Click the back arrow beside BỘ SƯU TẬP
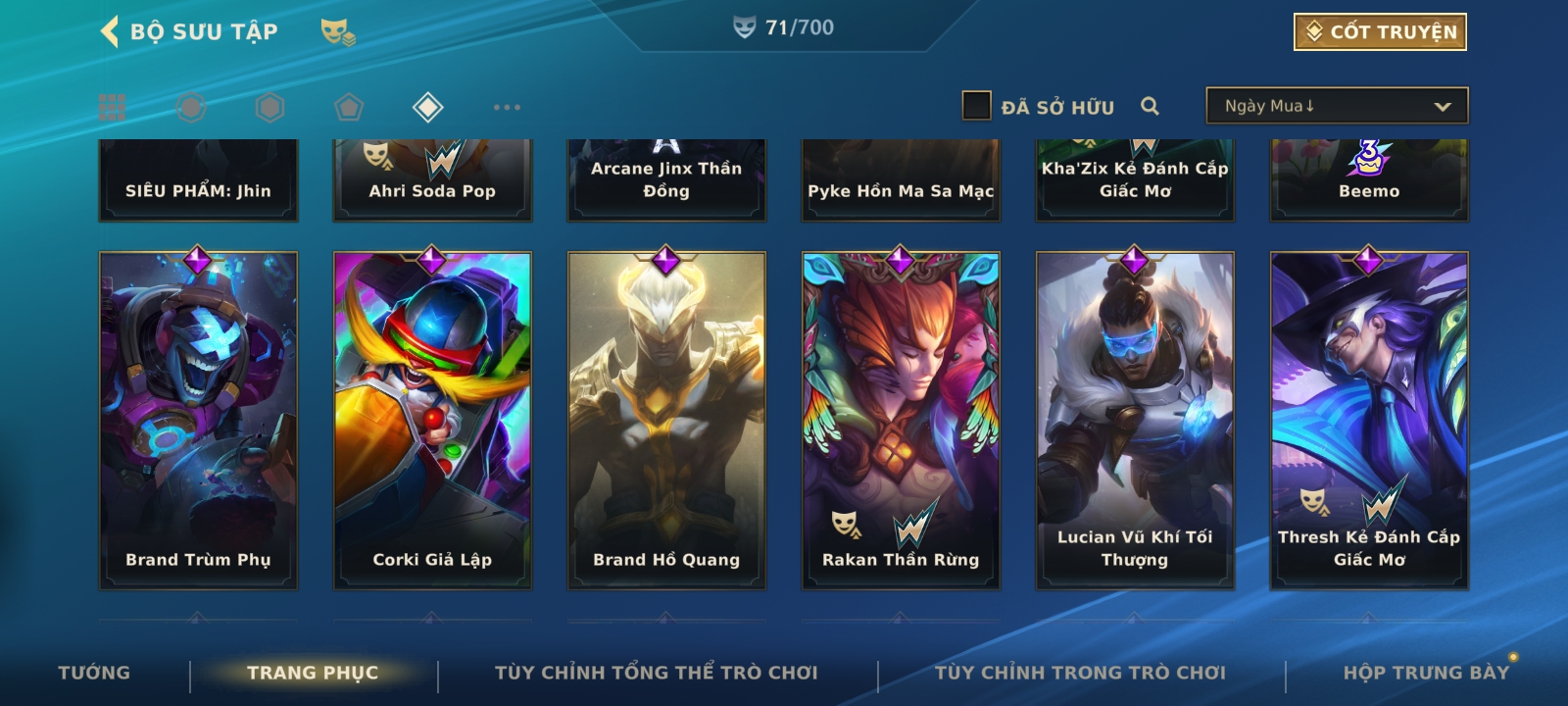This screenshot has width=1568, height=706. pyautogui.click(x=109, y=31)
